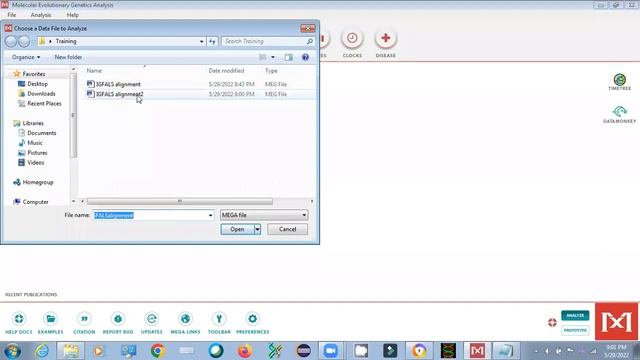640x360 pixels.
Task: Click the red lifebuoy help icon
Action: (552, 322)
